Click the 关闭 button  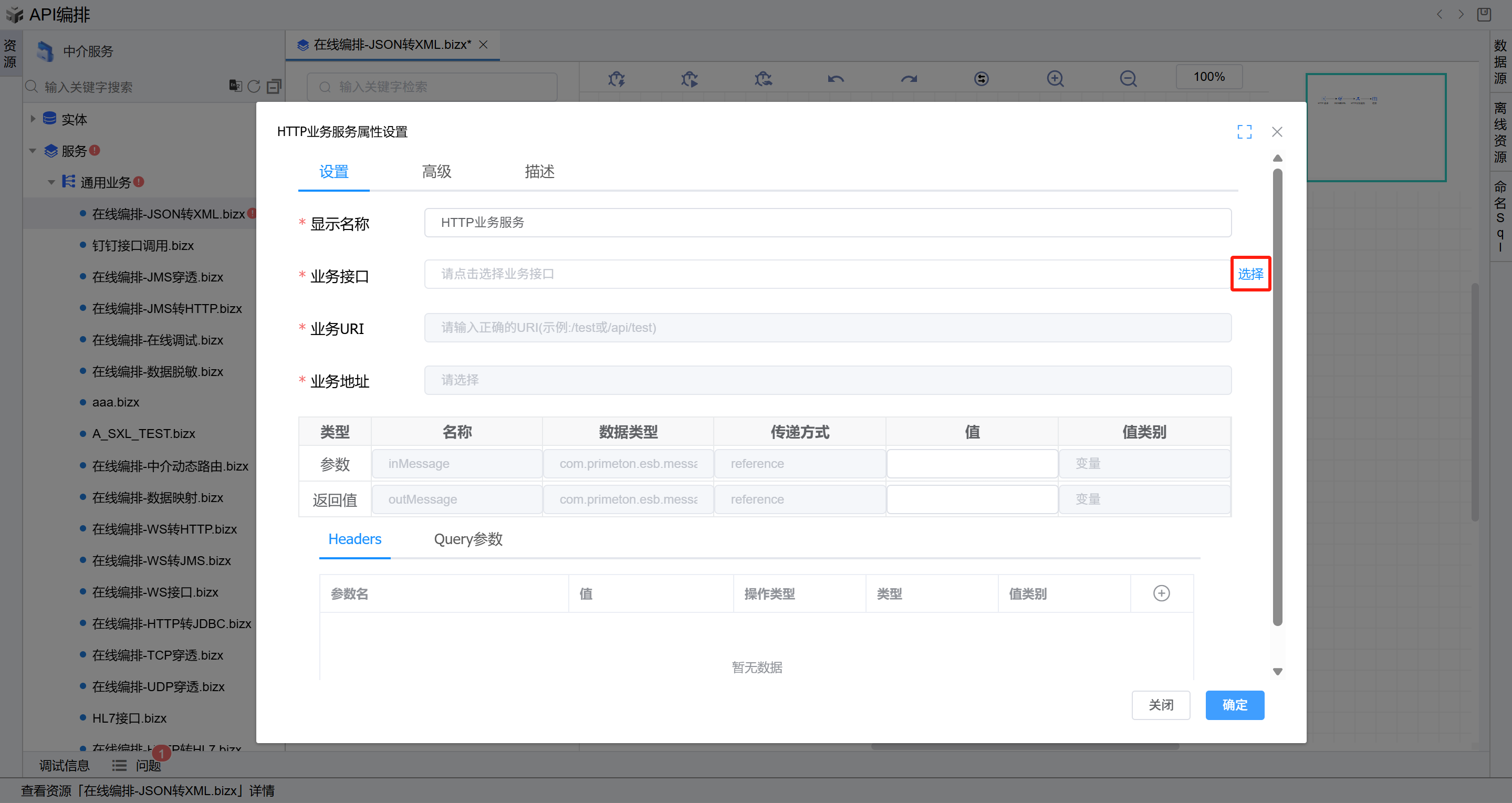tap(1161, 704)
